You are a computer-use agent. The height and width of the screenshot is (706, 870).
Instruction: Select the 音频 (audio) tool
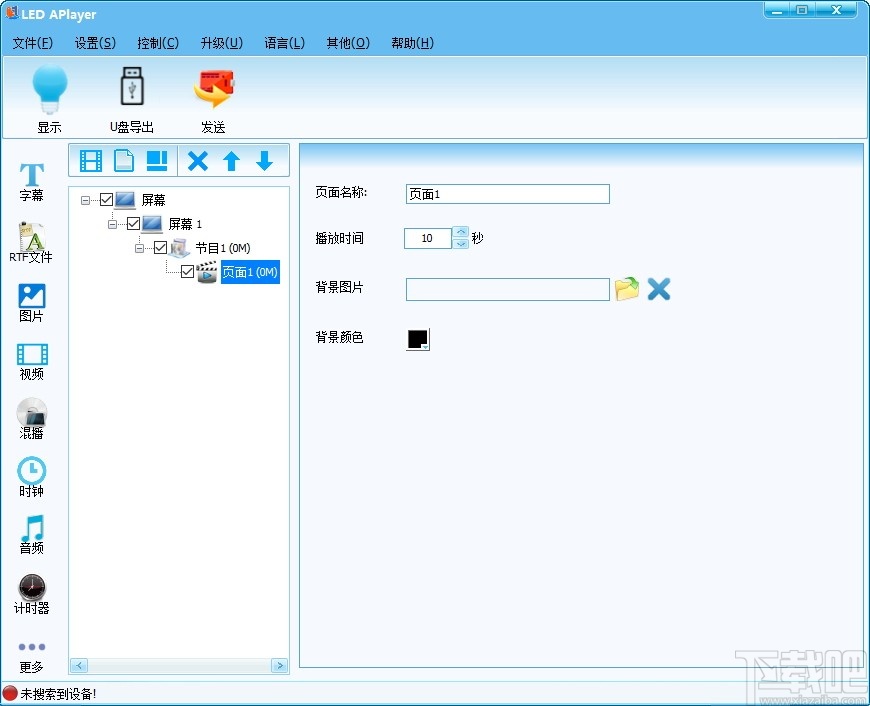pos(31,536)
